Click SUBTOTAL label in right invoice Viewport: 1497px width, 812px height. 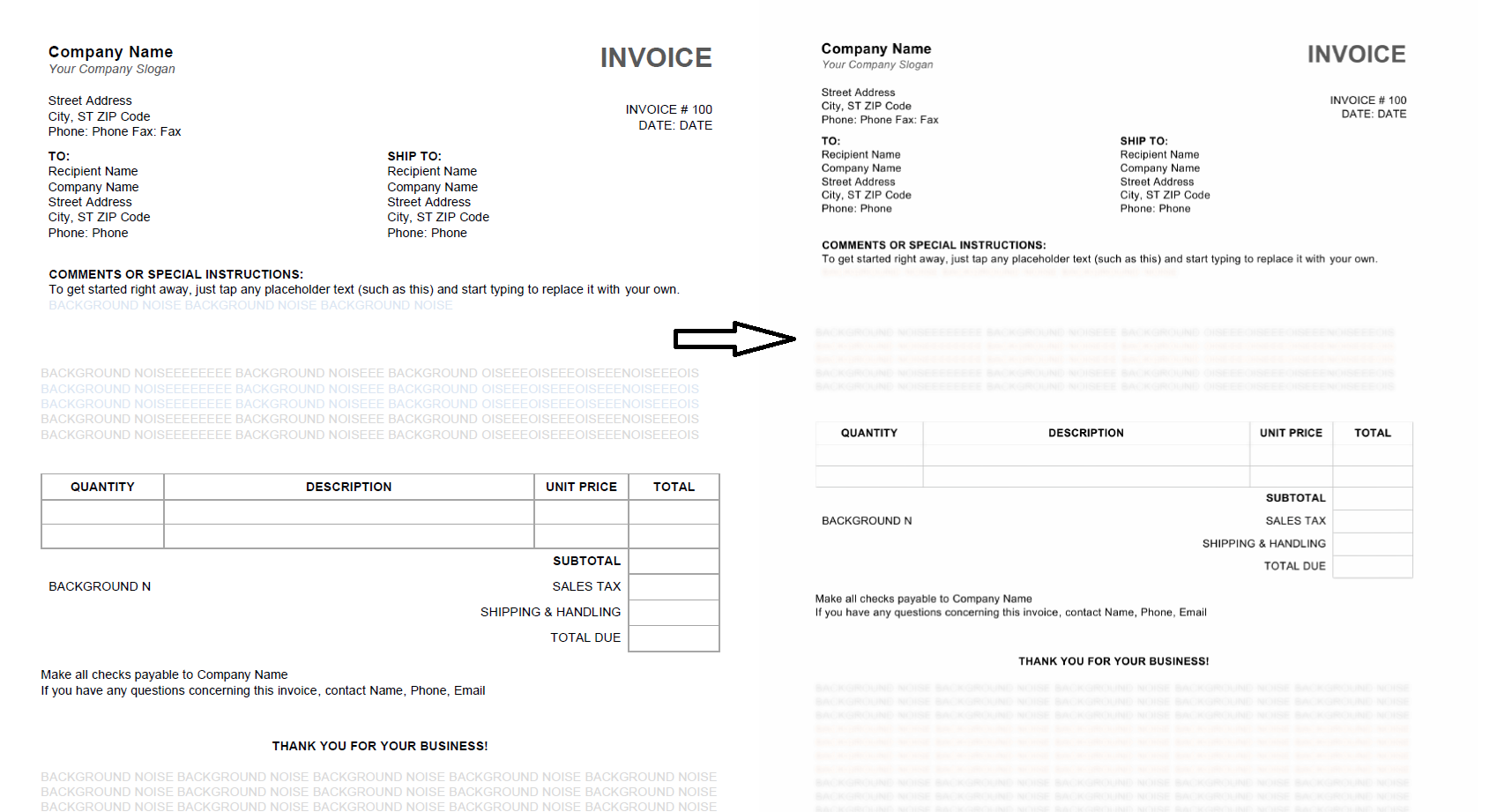click(1296, 498)
